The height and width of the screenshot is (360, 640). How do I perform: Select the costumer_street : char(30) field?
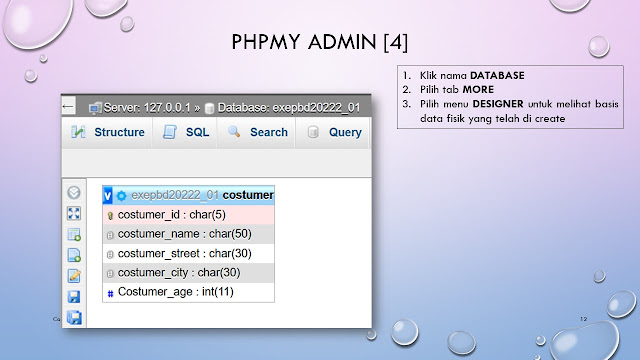click(x=189, y=253)
